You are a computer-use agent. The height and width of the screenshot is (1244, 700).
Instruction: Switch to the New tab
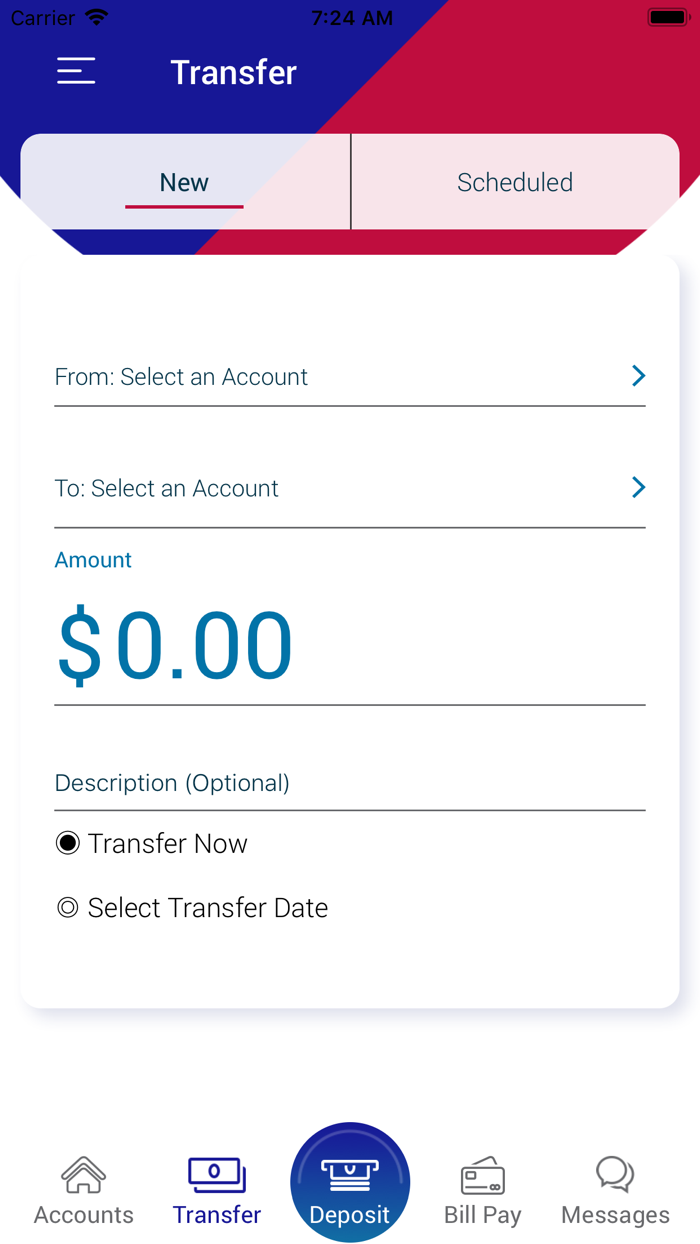184,183
